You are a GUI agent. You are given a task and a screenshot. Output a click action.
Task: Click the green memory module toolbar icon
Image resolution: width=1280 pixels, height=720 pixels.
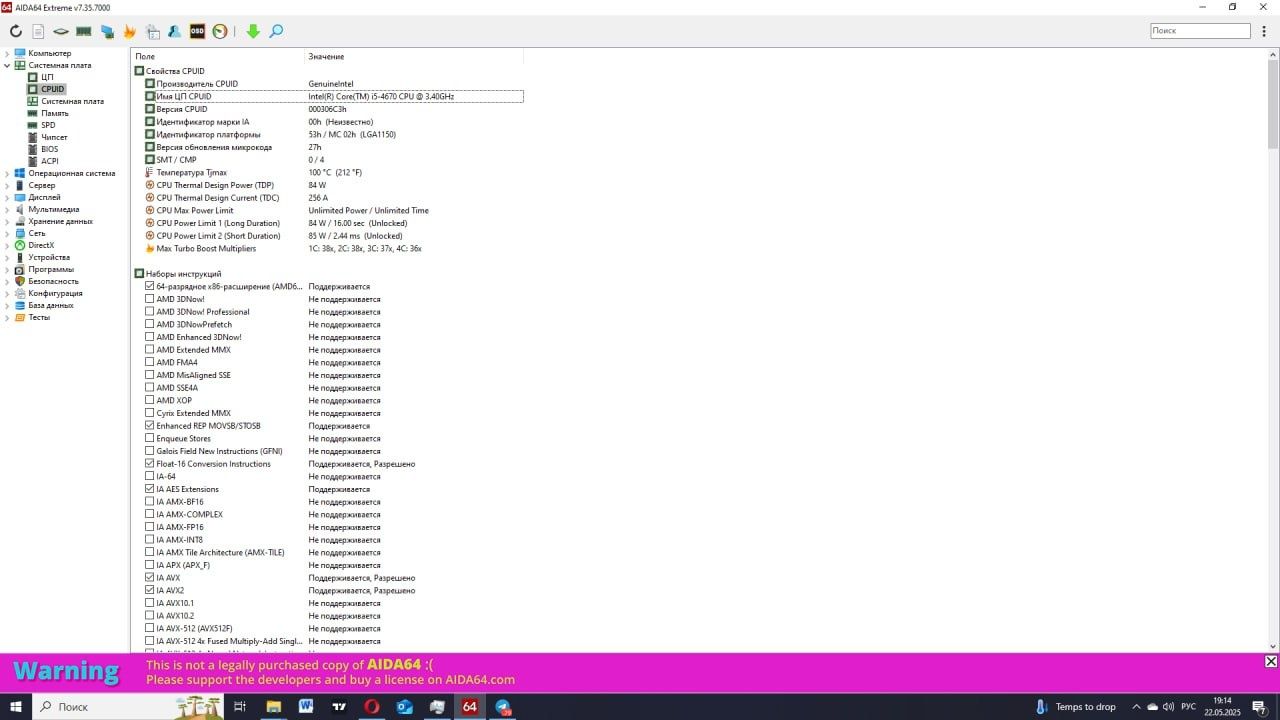(84, 32)
